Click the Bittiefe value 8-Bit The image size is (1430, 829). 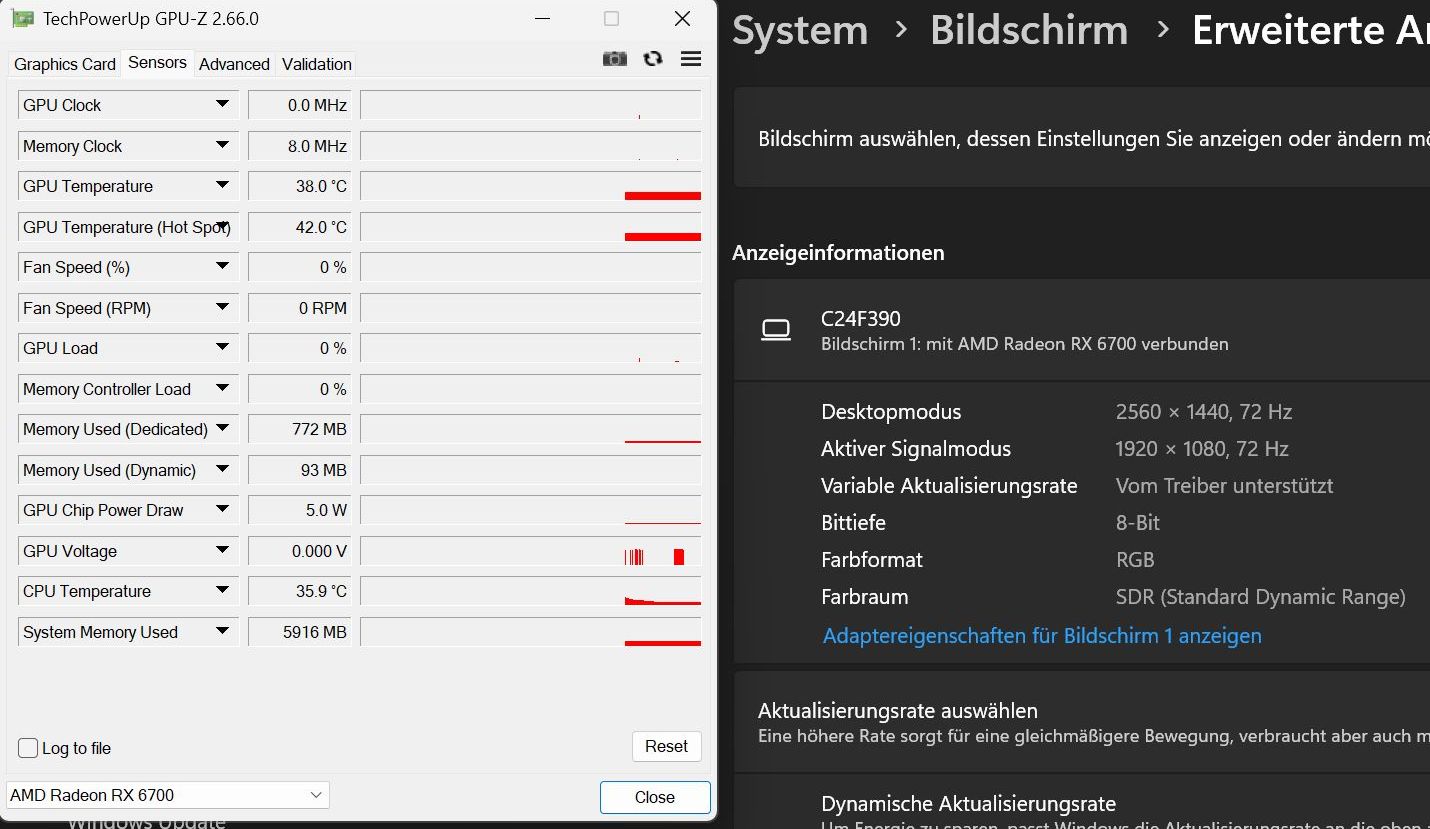(1138, 523)
